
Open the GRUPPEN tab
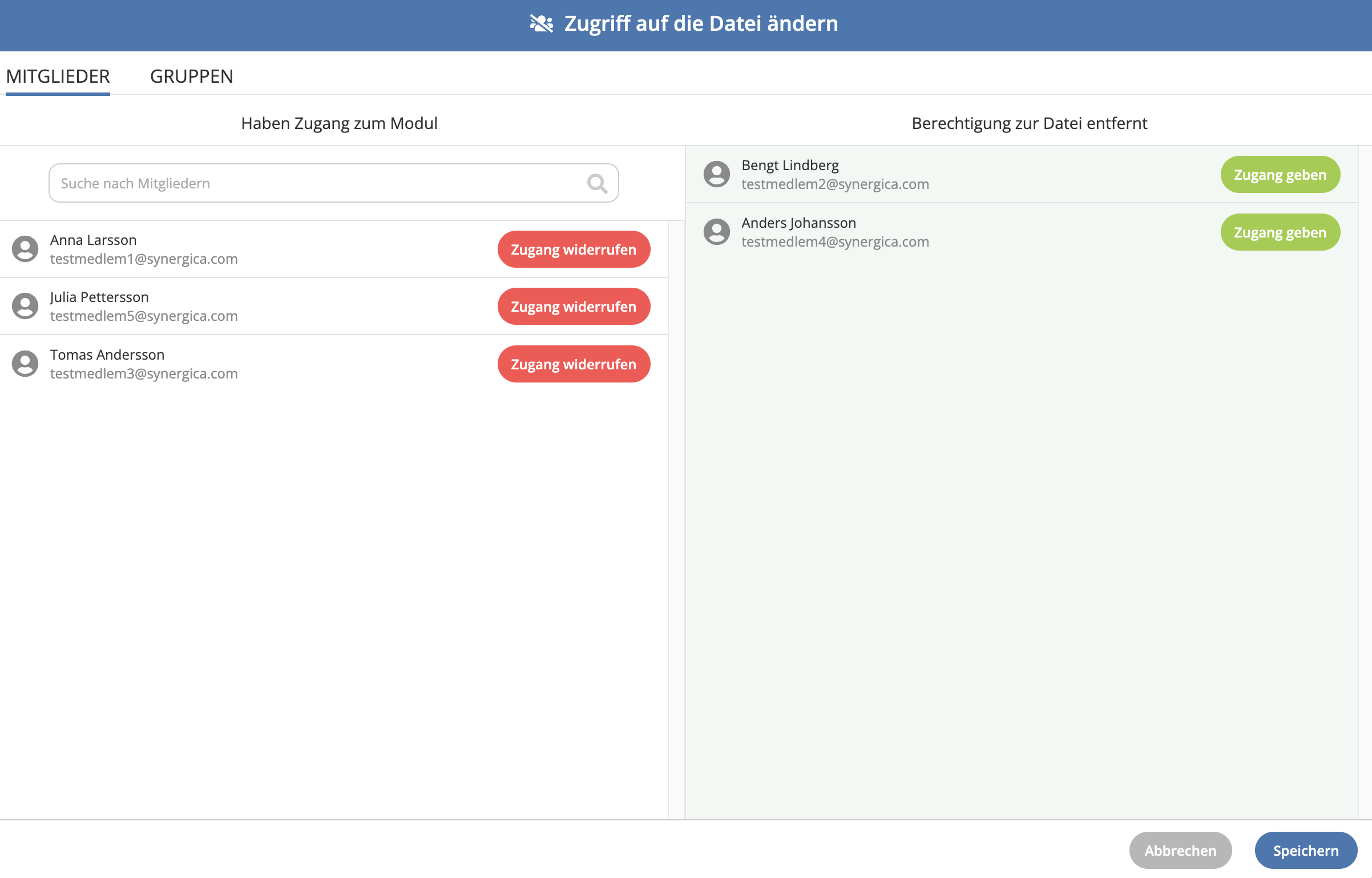pyautogui.click(x=192, y=76)
